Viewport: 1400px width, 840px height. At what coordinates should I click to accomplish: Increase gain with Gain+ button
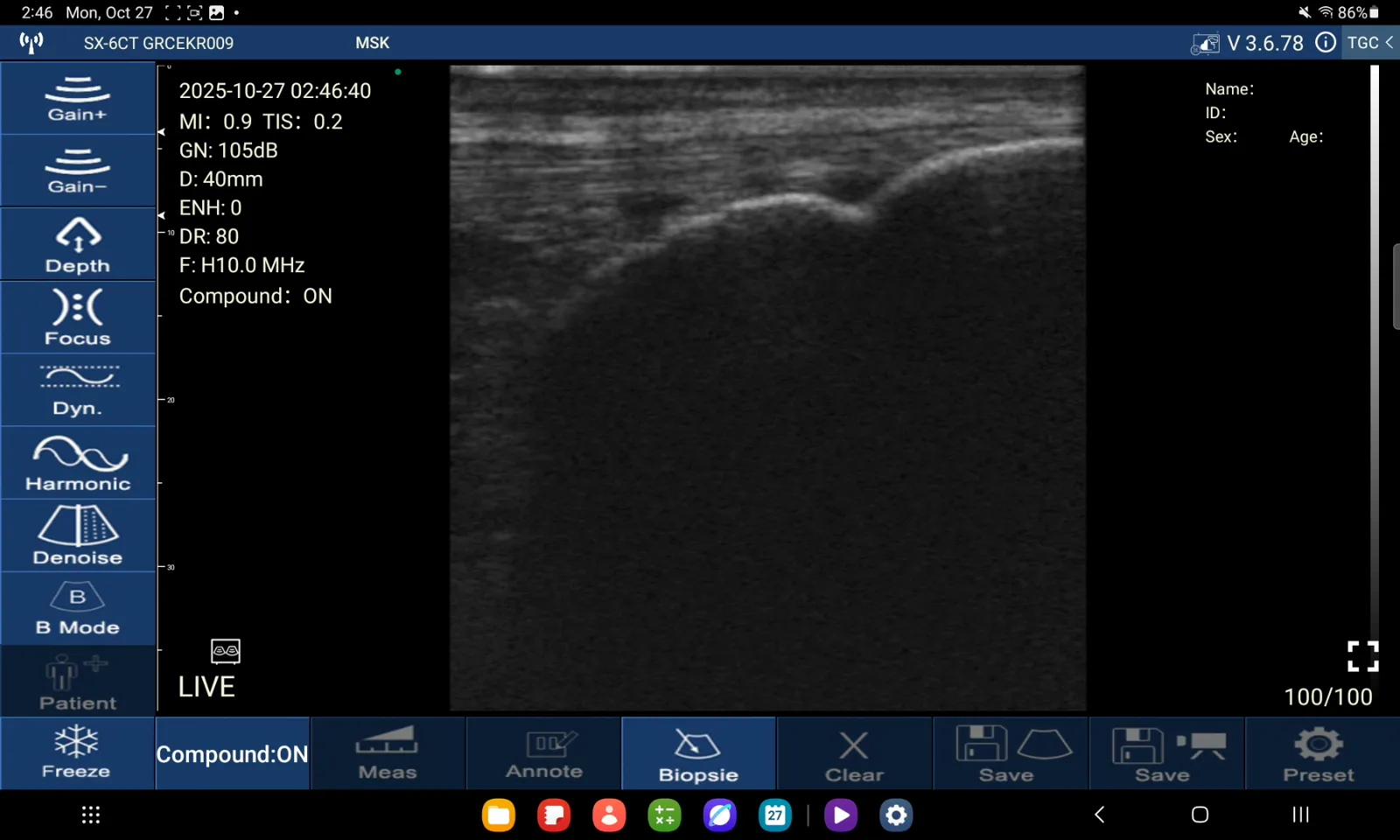[78, 98]
